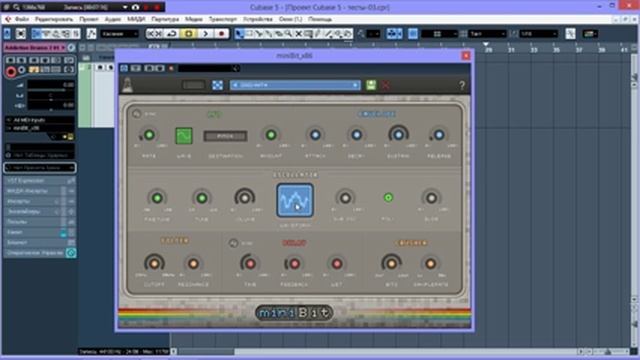
Task: Toggle the Delay Sync button in miniBit
Action: point(233,243)
